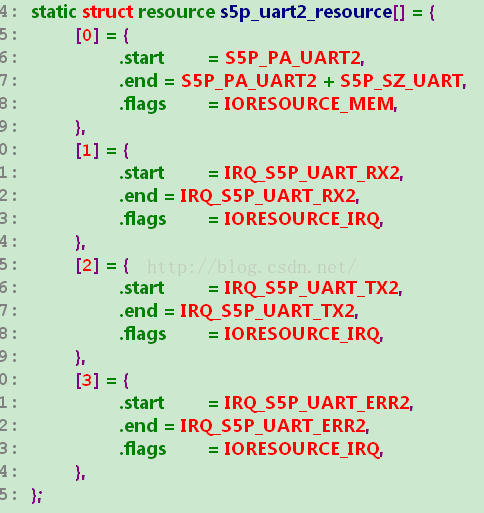The image size is (484, 513).
Task: Select the s5p_uart2_resource identifier
Action: (307, 13)
